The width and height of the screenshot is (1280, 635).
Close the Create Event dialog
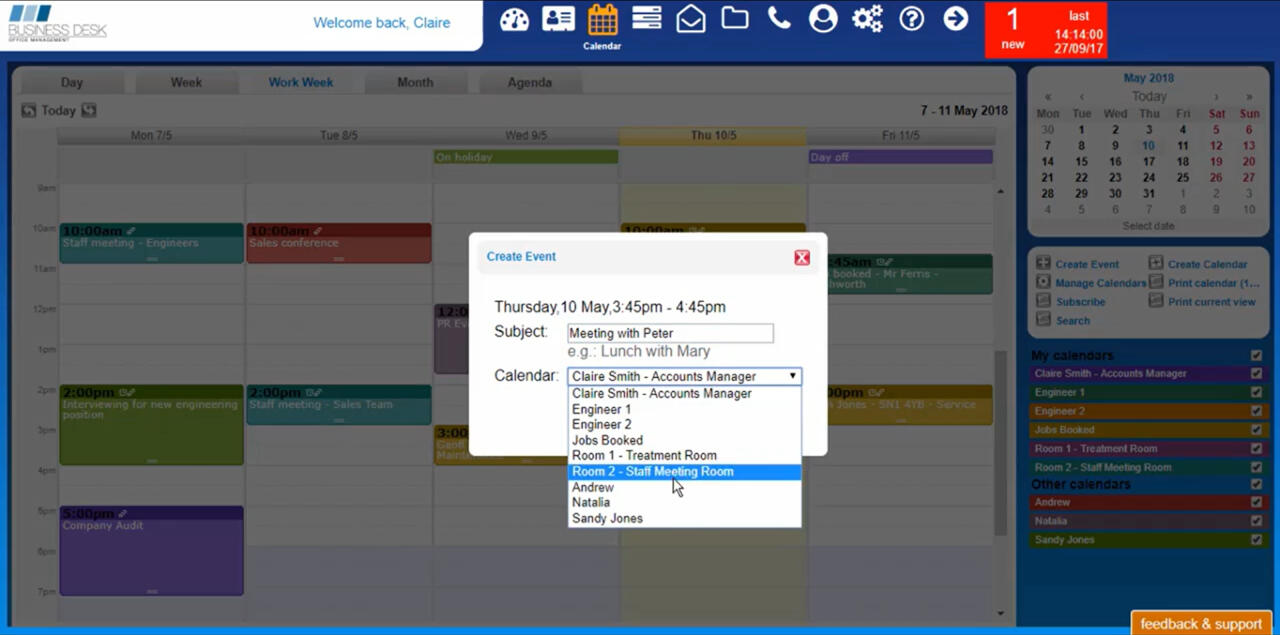[x=802, y=258]
